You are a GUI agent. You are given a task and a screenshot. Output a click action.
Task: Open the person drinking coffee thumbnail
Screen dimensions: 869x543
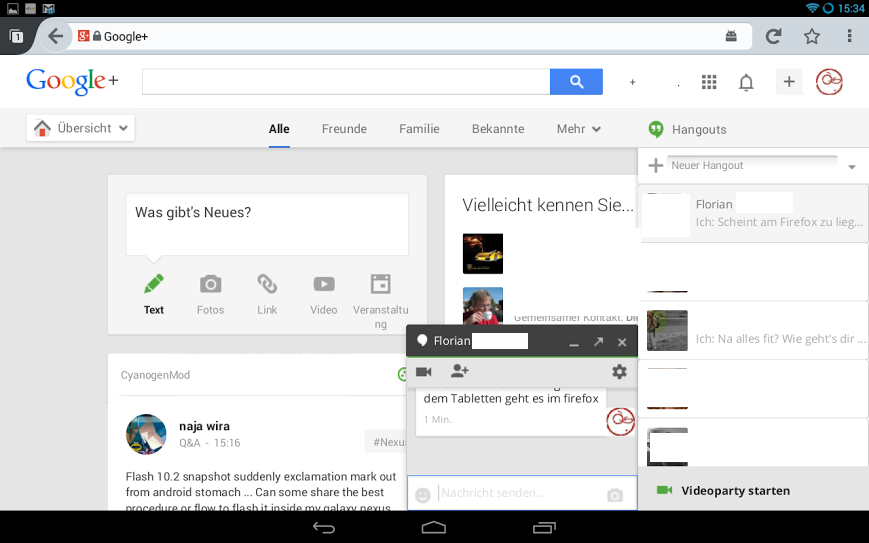(483, 306)
